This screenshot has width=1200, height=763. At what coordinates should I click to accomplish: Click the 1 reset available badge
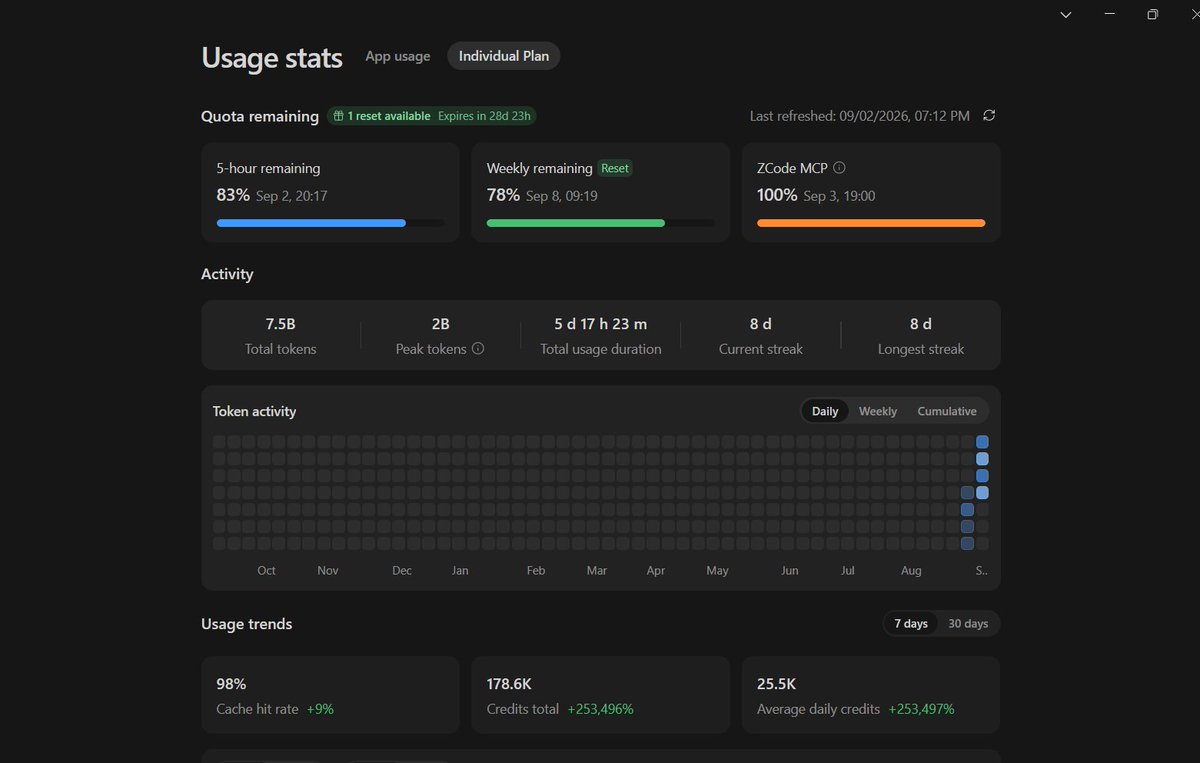click(432, 116)
